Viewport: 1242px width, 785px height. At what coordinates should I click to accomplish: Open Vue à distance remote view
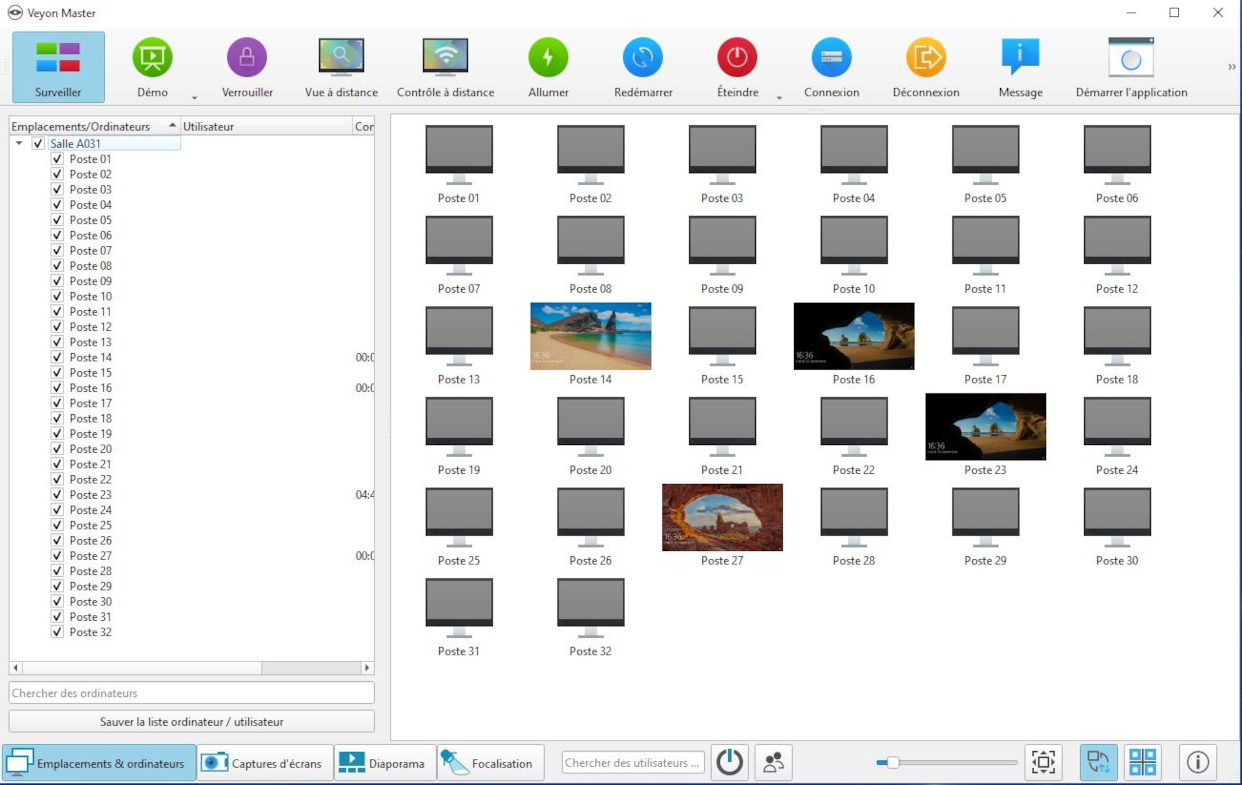(341, 58)
